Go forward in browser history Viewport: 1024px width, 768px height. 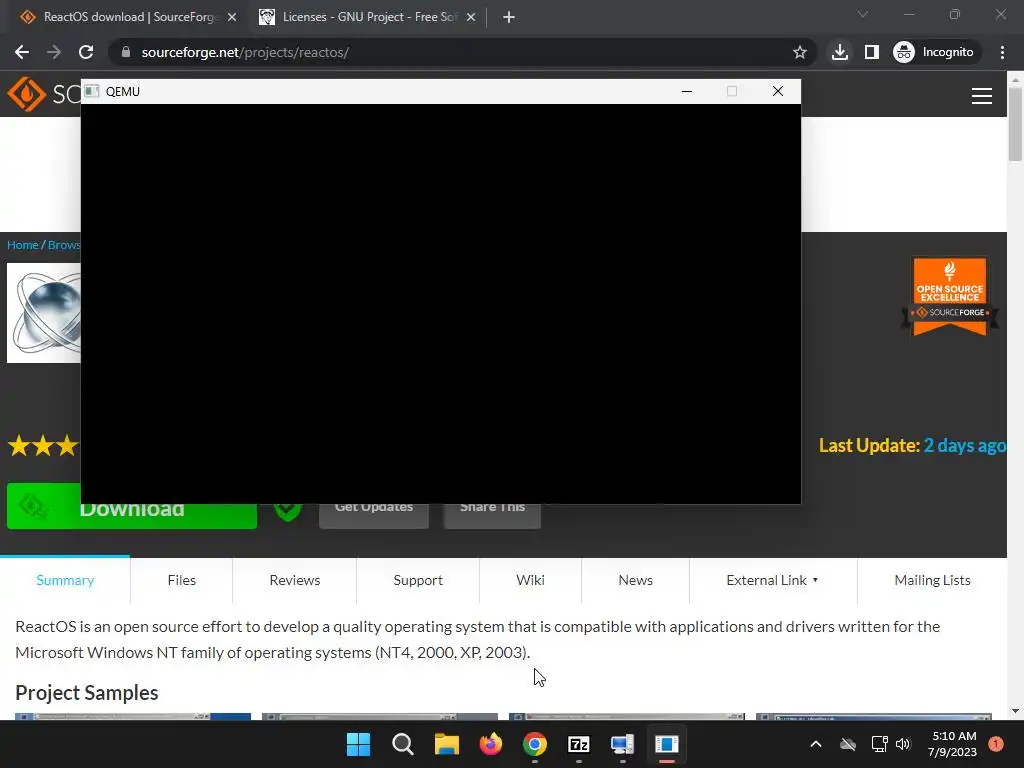54,52
